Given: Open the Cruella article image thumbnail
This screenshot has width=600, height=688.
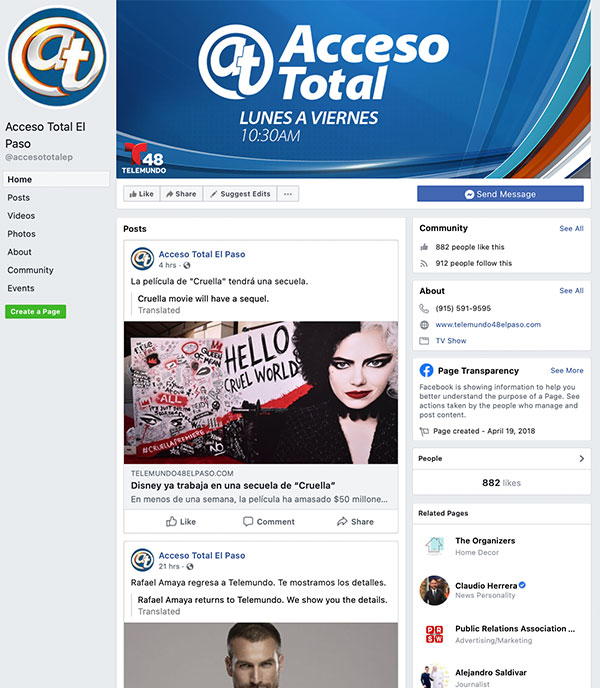Looking at the screenshot, I should [260, 392].
